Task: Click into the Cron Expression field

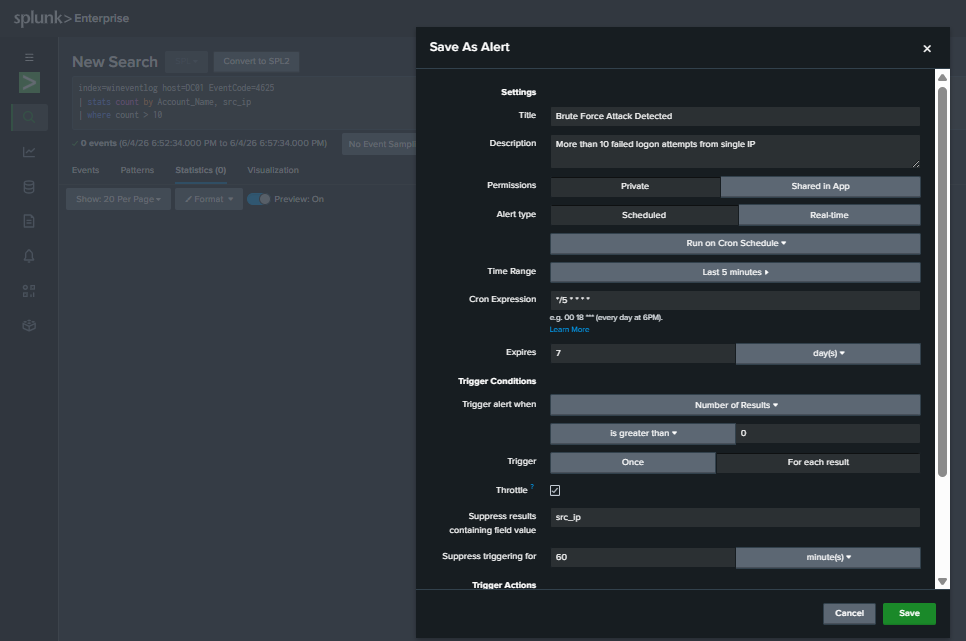Action: 735,300
